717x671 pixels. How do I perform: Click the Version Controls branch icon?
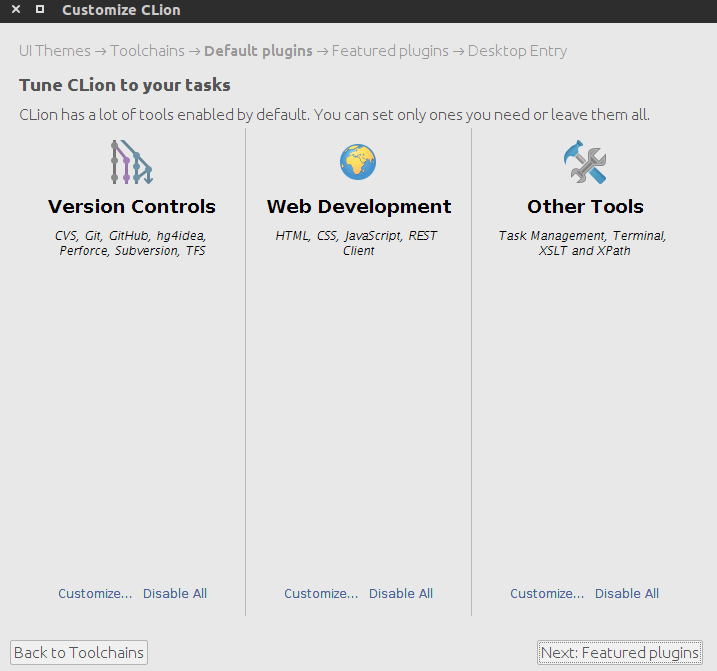132,162
